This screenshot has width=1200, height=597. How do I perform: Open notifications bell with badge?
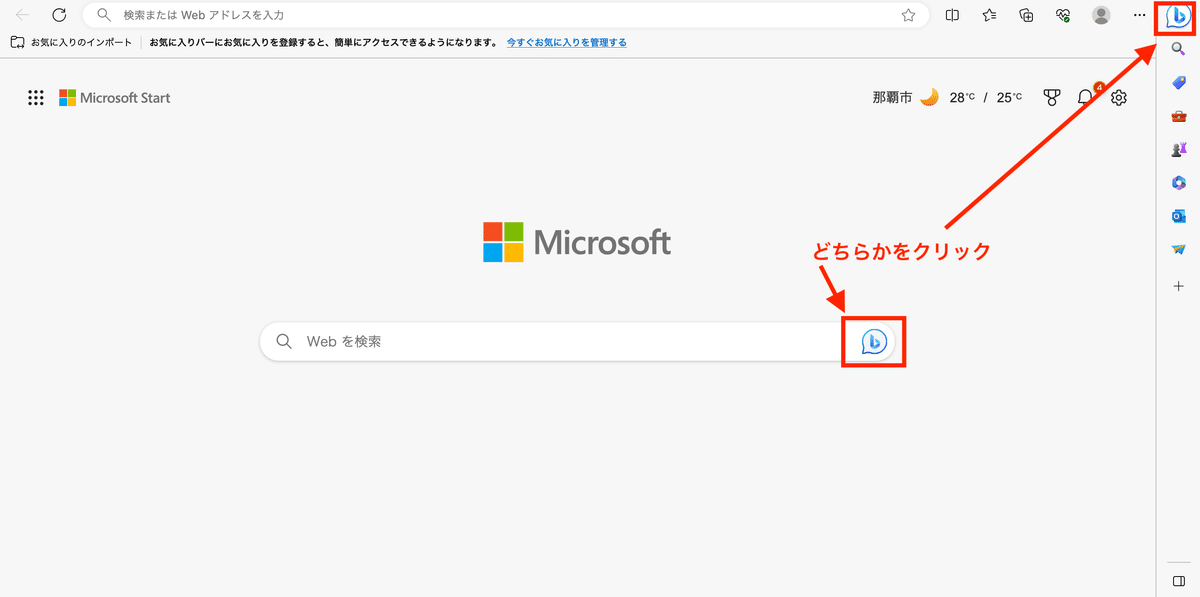(x=1087, y=96)
